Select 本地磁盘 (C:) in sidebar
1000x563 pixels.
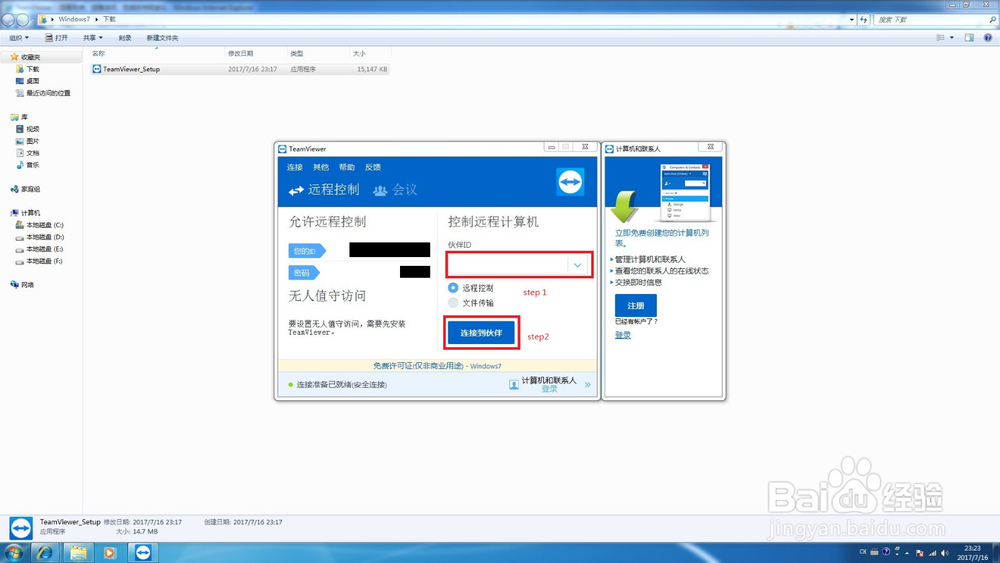40,225
